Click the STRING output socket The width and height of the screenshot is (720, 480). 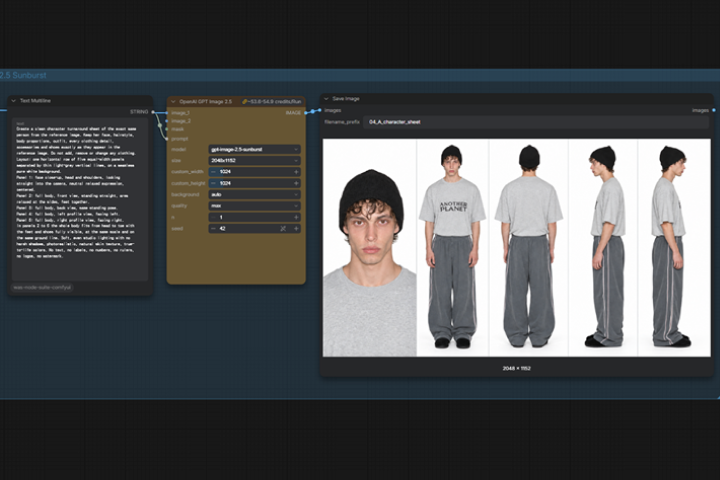pos(153,112)
